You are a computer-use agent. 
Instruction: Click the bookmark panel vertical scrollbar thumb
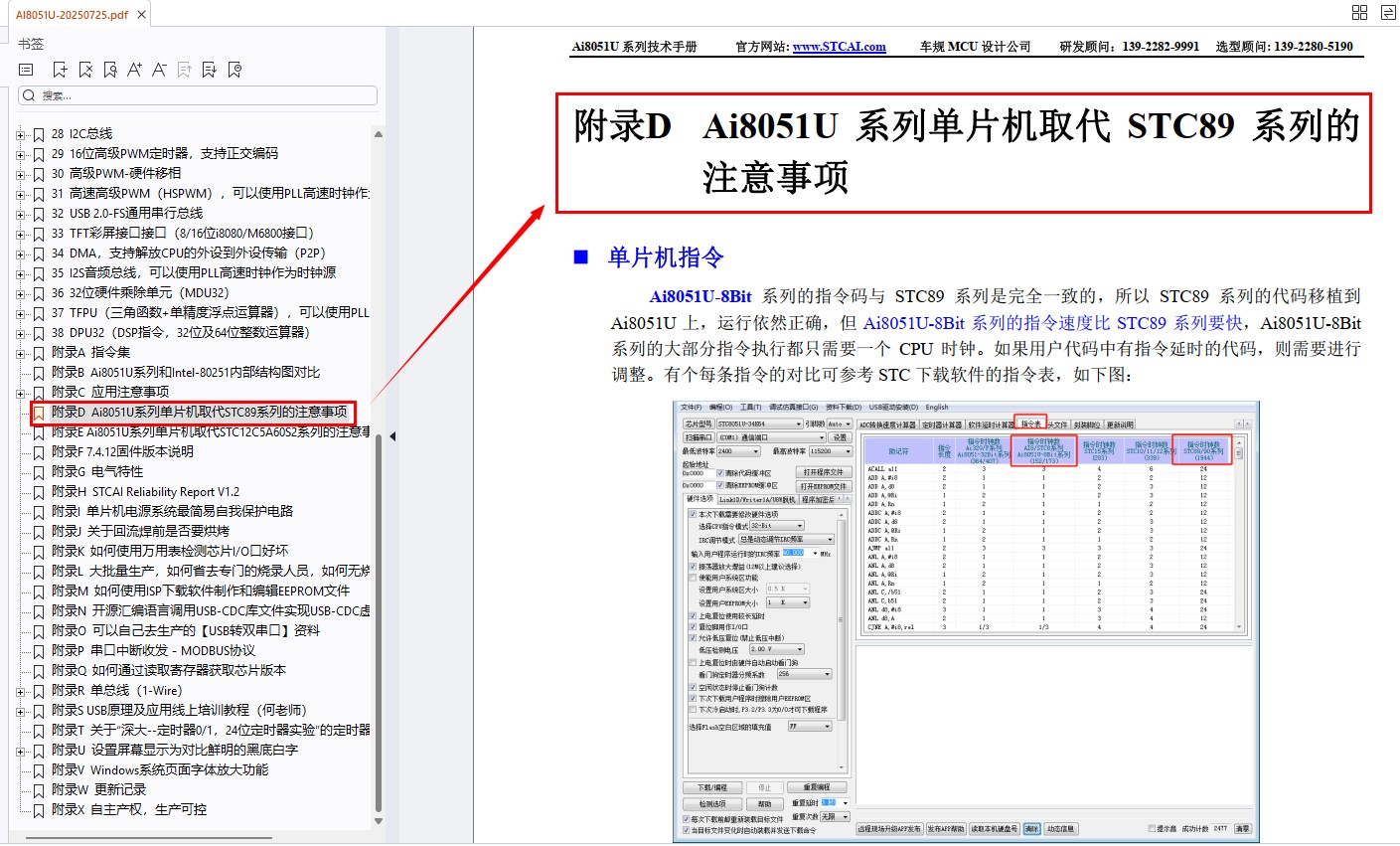point(378,621)
